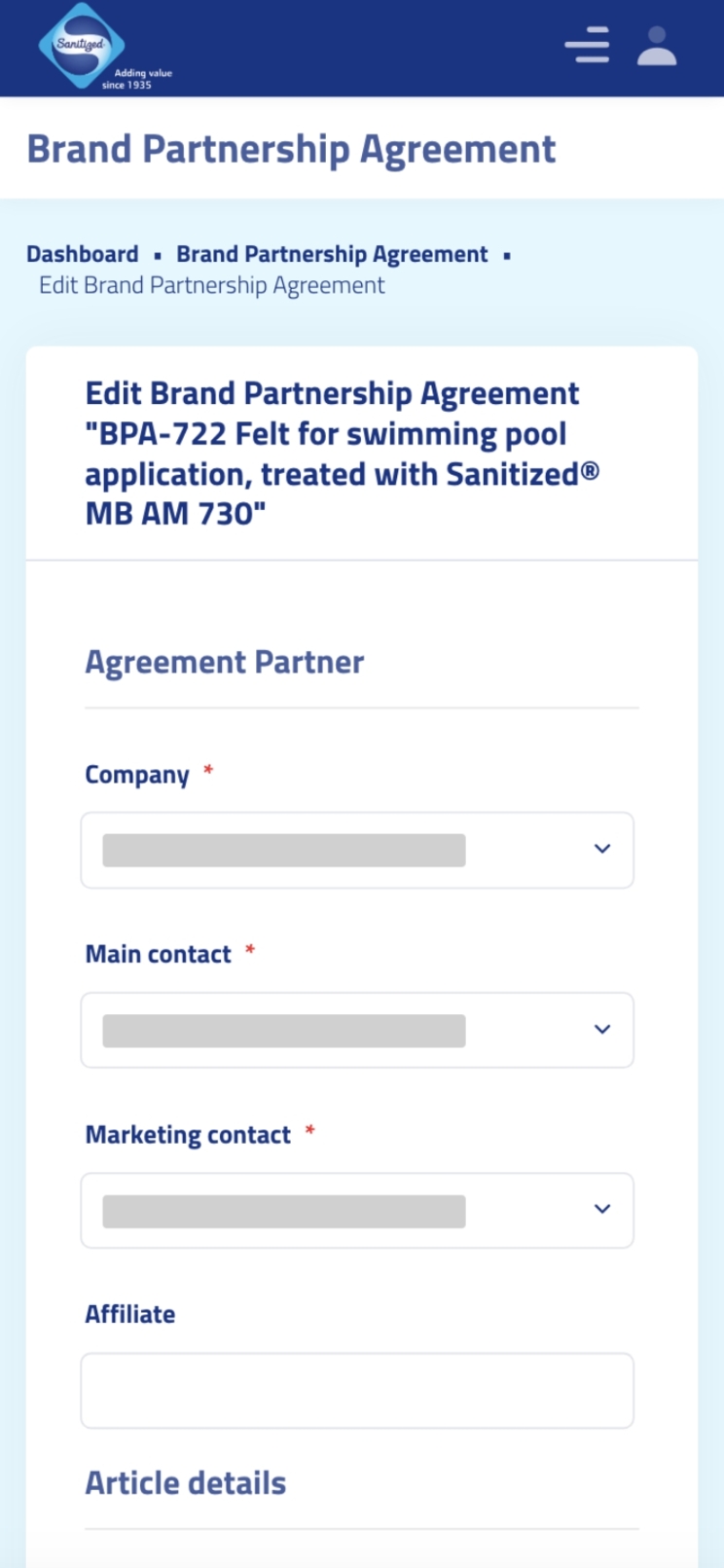Click the Affiliate field label

click(x=130, y=1314)
